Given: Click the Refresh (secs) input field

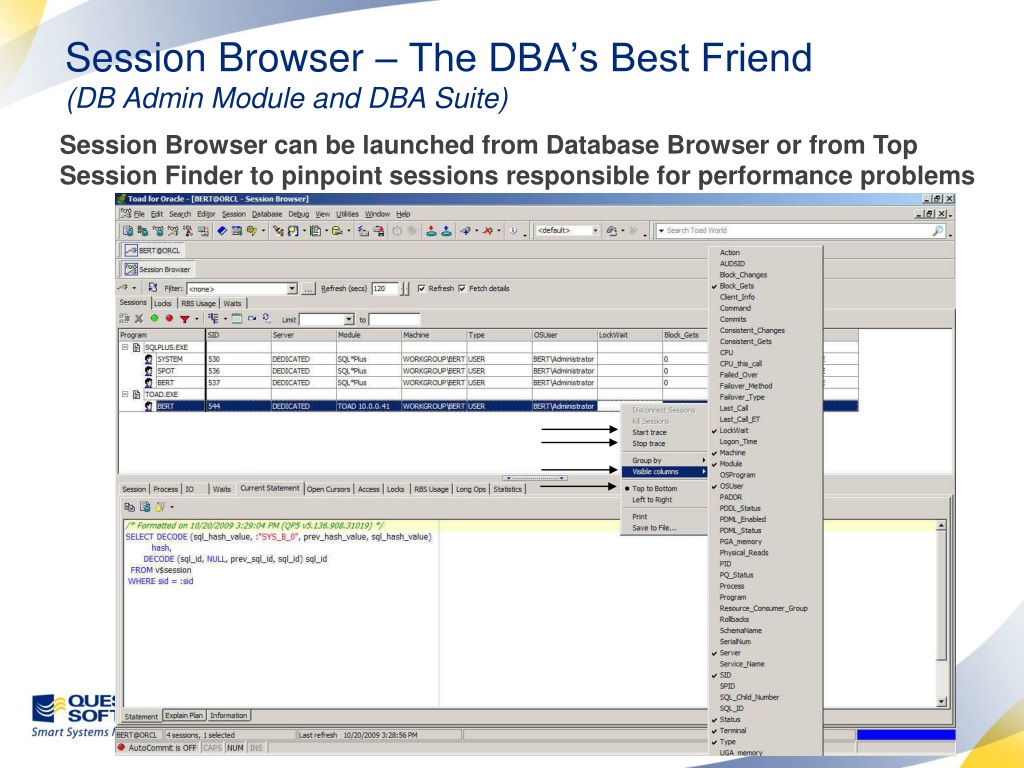Looking at the screenshot, I should (x=385, y=289).
